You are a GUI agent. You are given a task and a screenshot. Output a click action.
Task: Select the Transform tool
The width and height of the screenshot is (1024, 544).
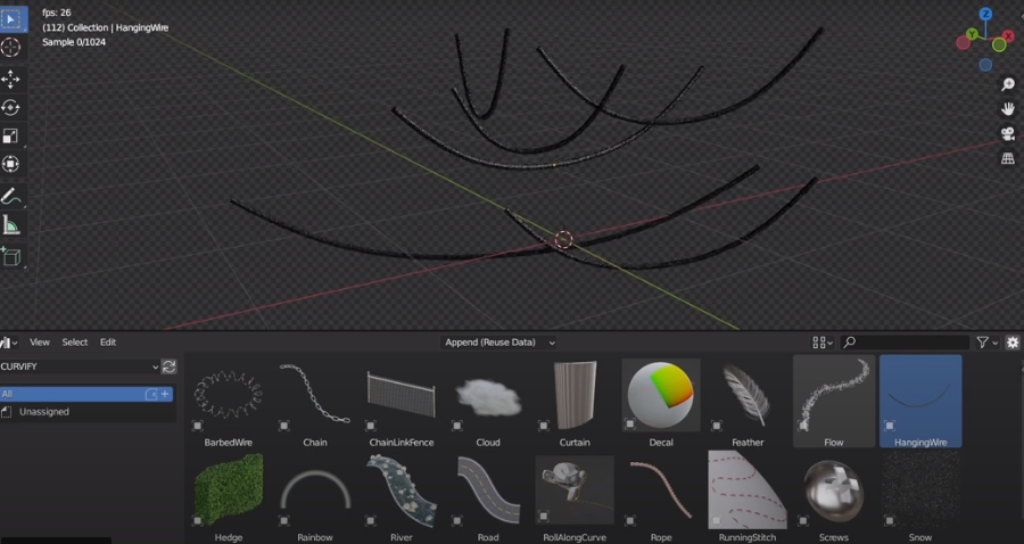11,164
